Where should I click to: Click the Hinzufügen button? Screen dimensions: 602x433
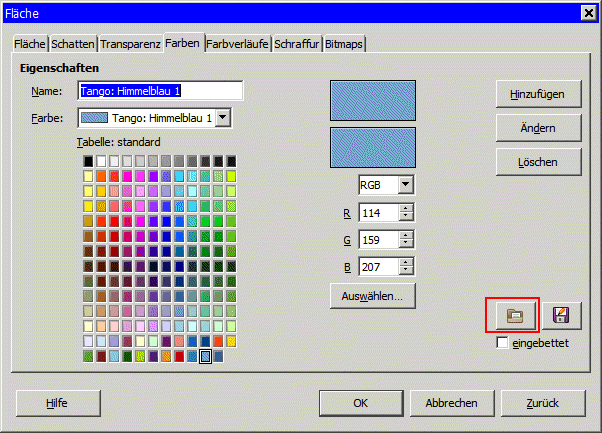tap(538, 94)
